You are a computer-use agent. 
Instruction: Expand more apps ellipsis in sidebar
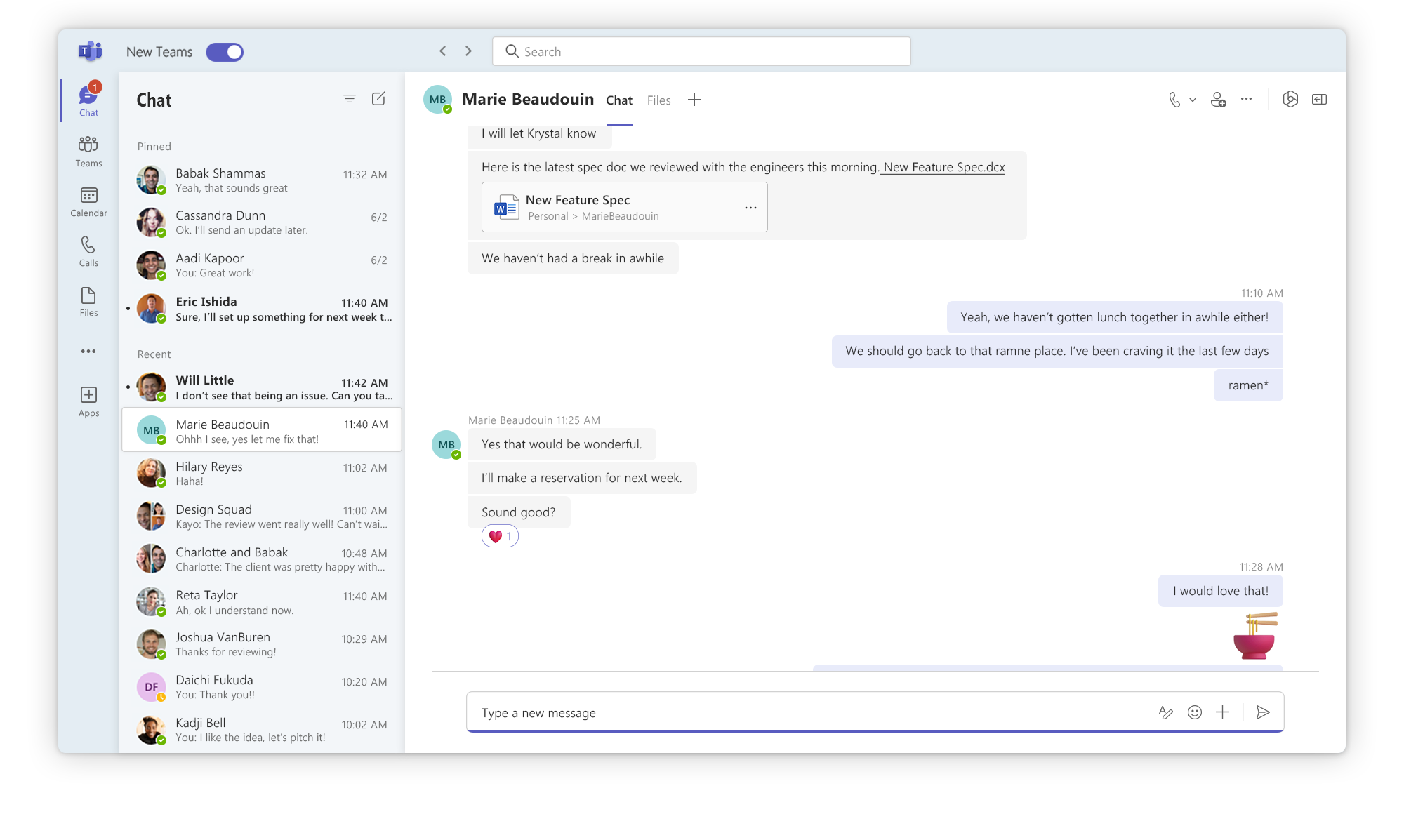(x=88, y=351)
